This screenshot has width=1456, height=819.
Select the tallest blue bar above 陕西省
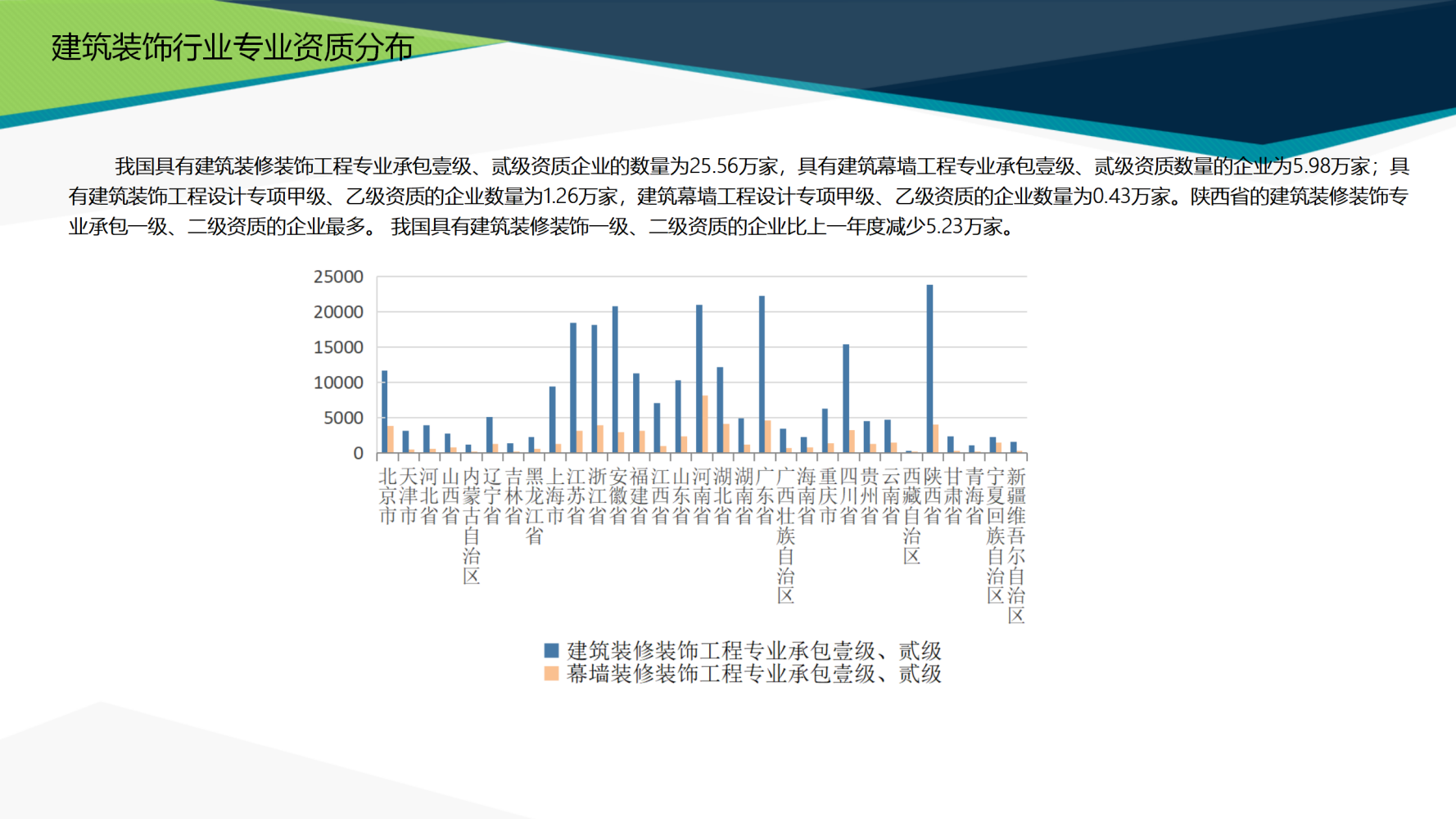point(929,369)
